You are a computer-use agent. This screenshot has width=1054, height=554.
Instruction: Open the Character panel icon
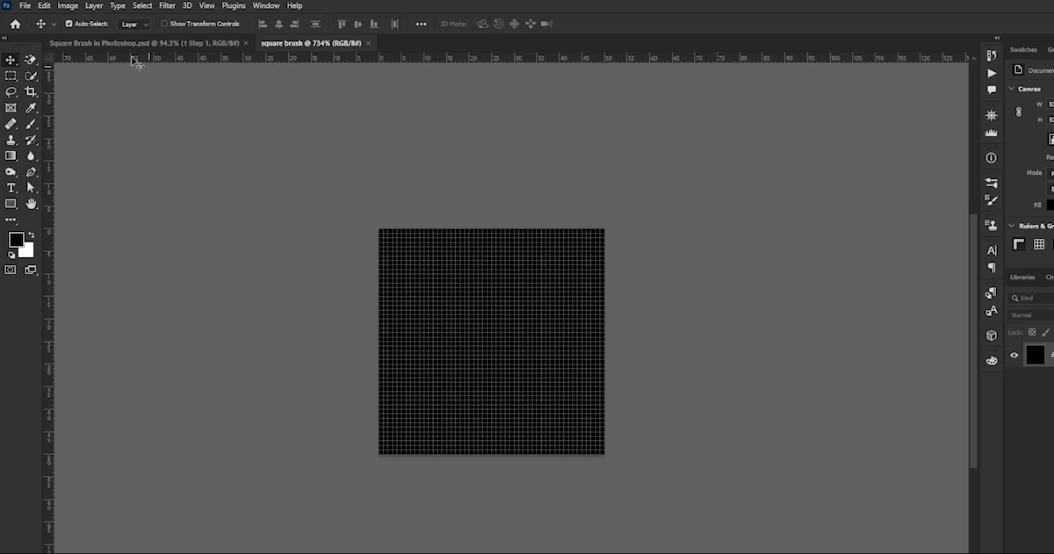[x=991, y=250]
